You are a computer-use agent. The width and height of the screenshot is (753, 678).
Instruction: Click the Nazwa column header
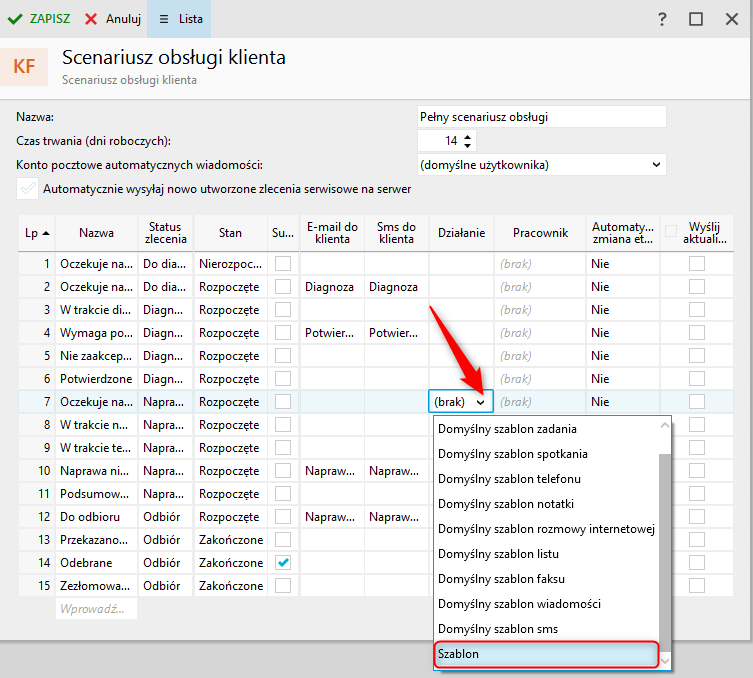coord(97,233)
